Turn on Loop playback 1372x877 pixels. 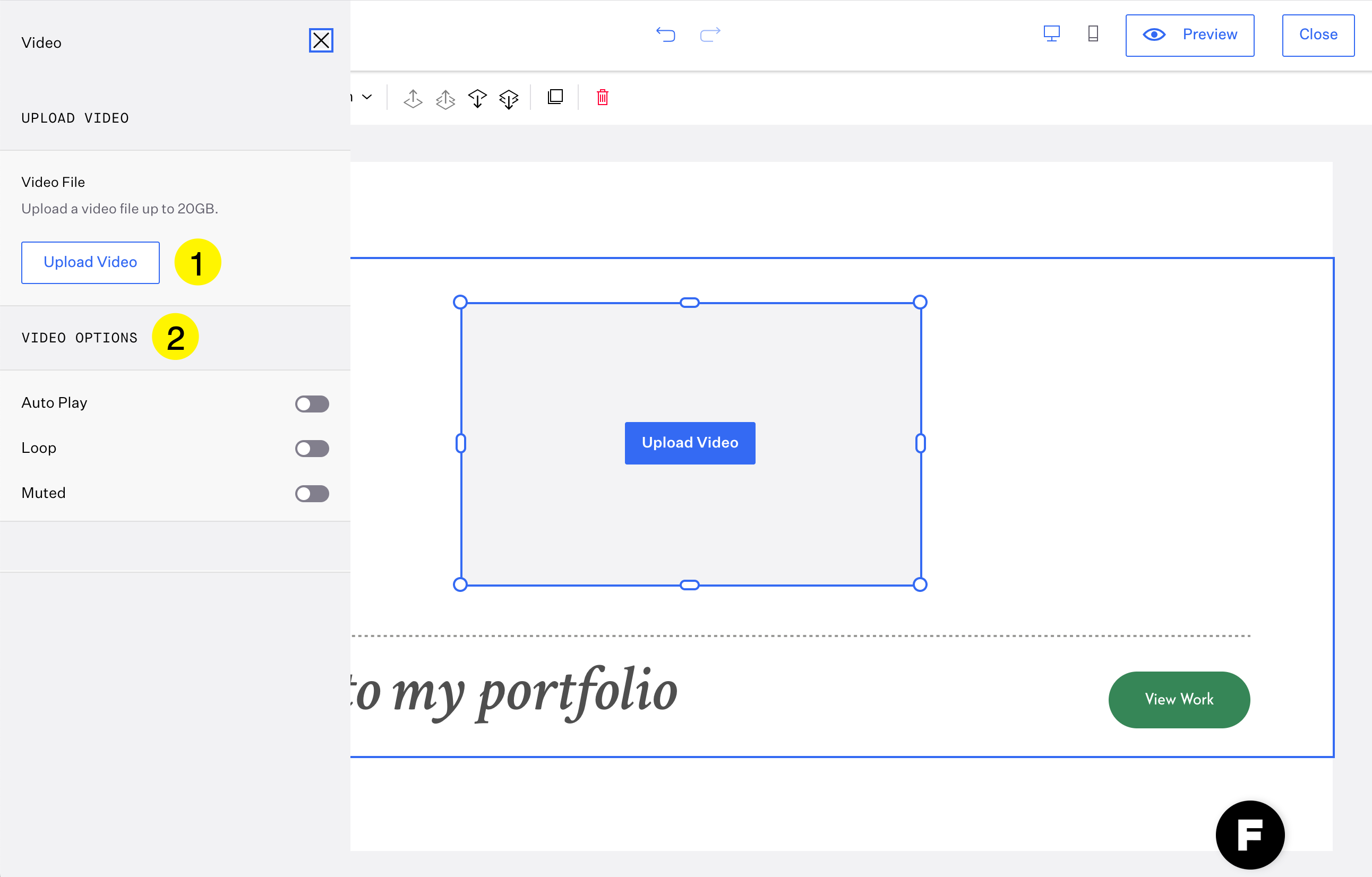(x=312, y=449)
